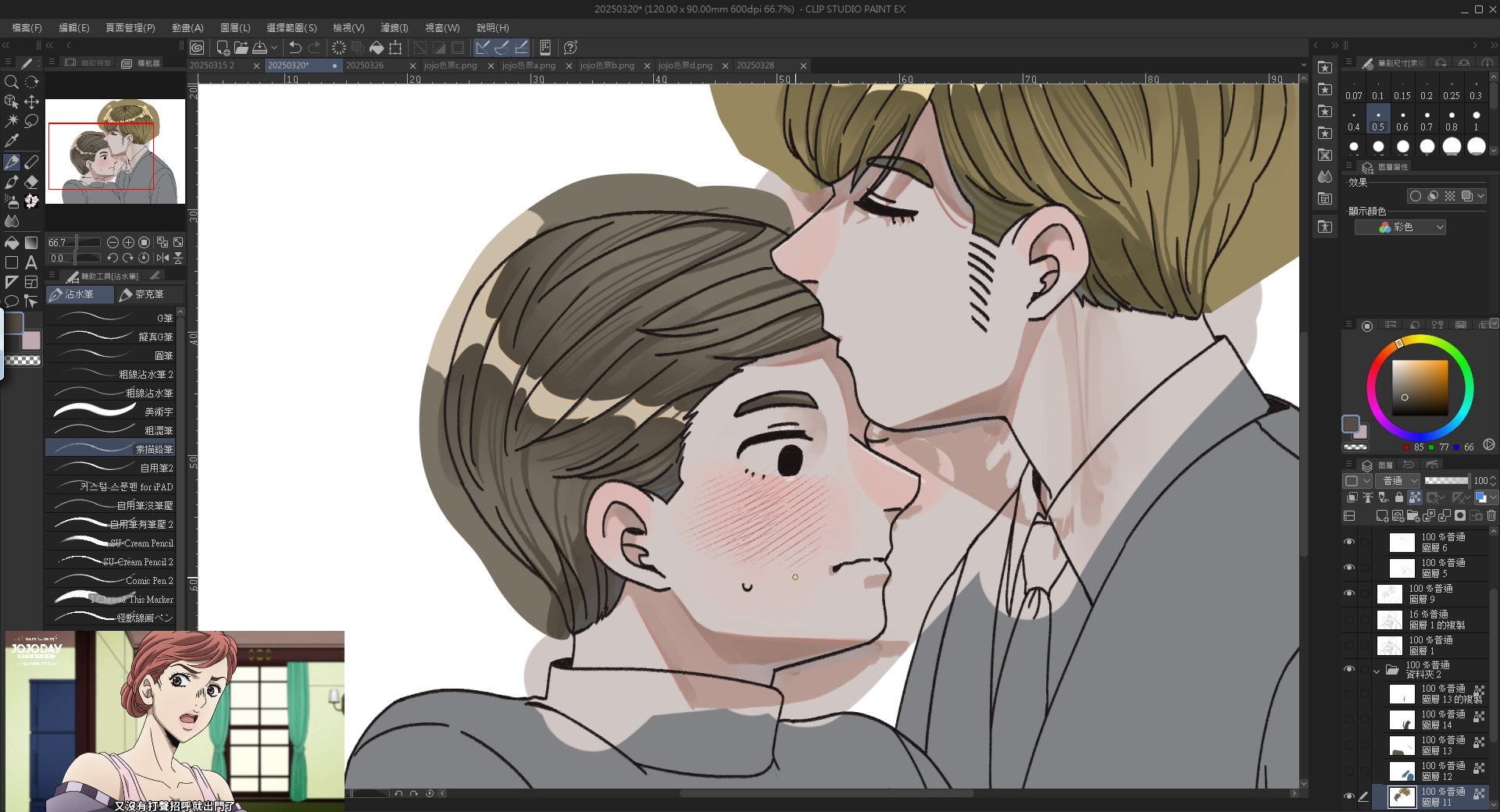Select the Text tool
The height and width of the screenshot is (812, 1500).
click(31, 262)
